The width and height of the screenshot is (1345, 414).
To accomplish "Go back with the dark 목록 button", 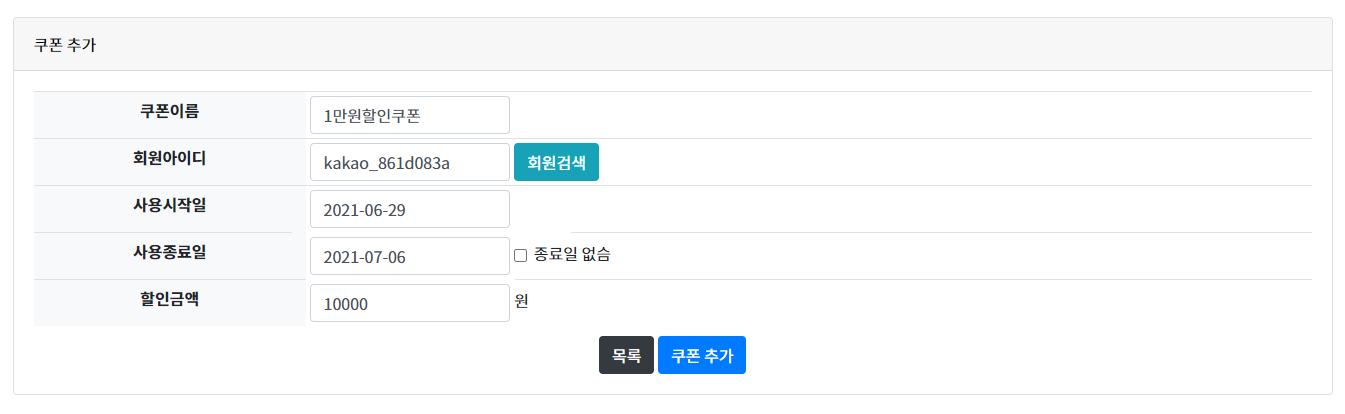I will pos(626,355).
